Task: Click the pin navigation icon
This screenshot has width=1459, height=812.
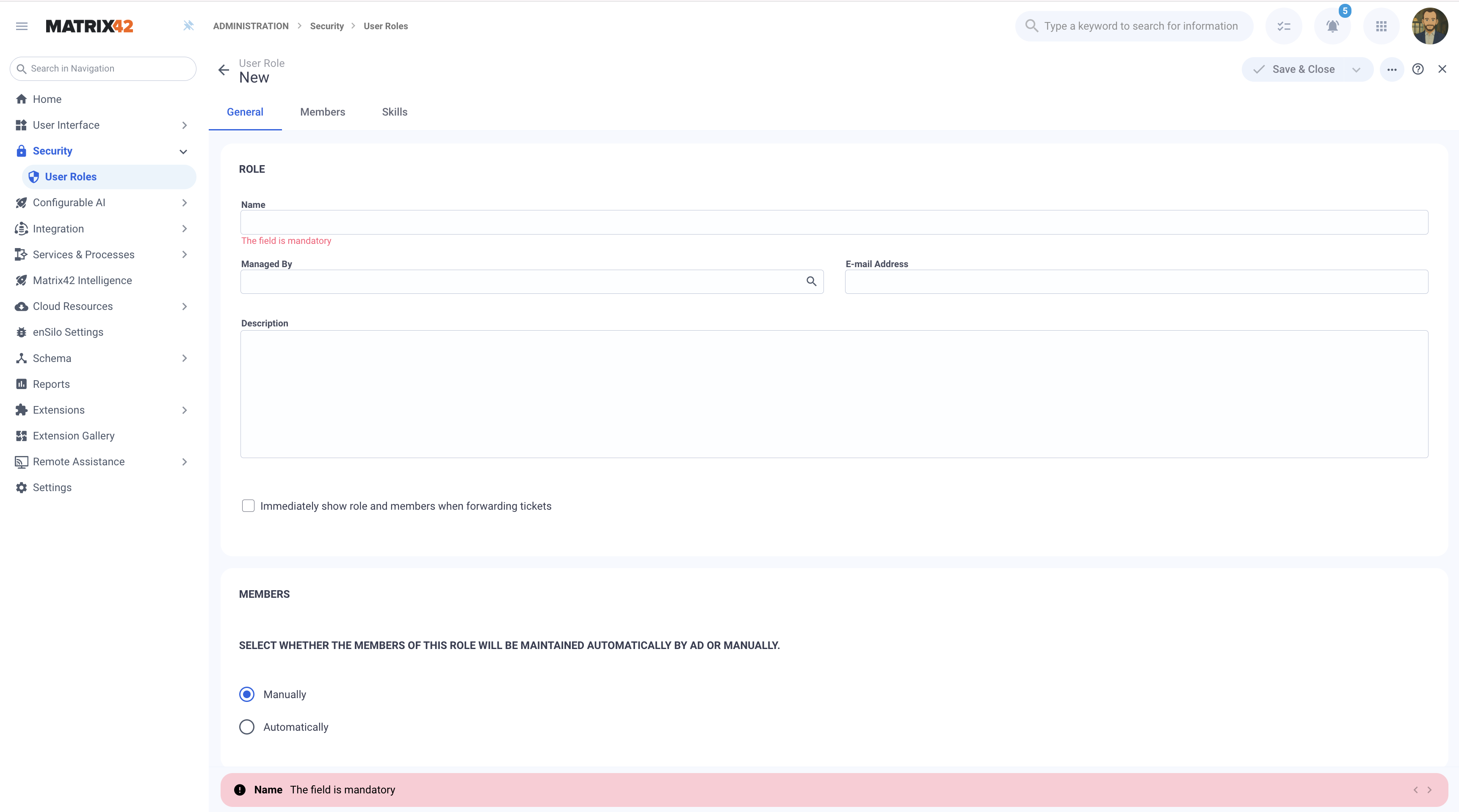Action: (x=188, y=25)
